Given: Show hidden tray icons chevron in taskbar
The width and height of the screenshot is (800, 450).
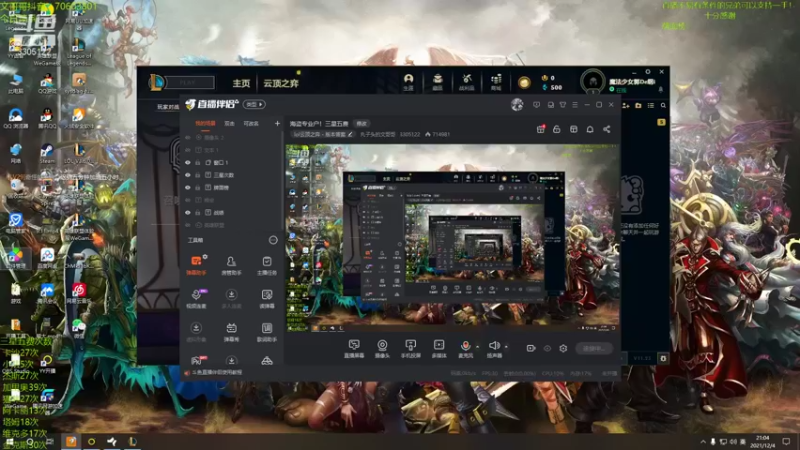Looking at the screenshot, I should tap(703, 441).
